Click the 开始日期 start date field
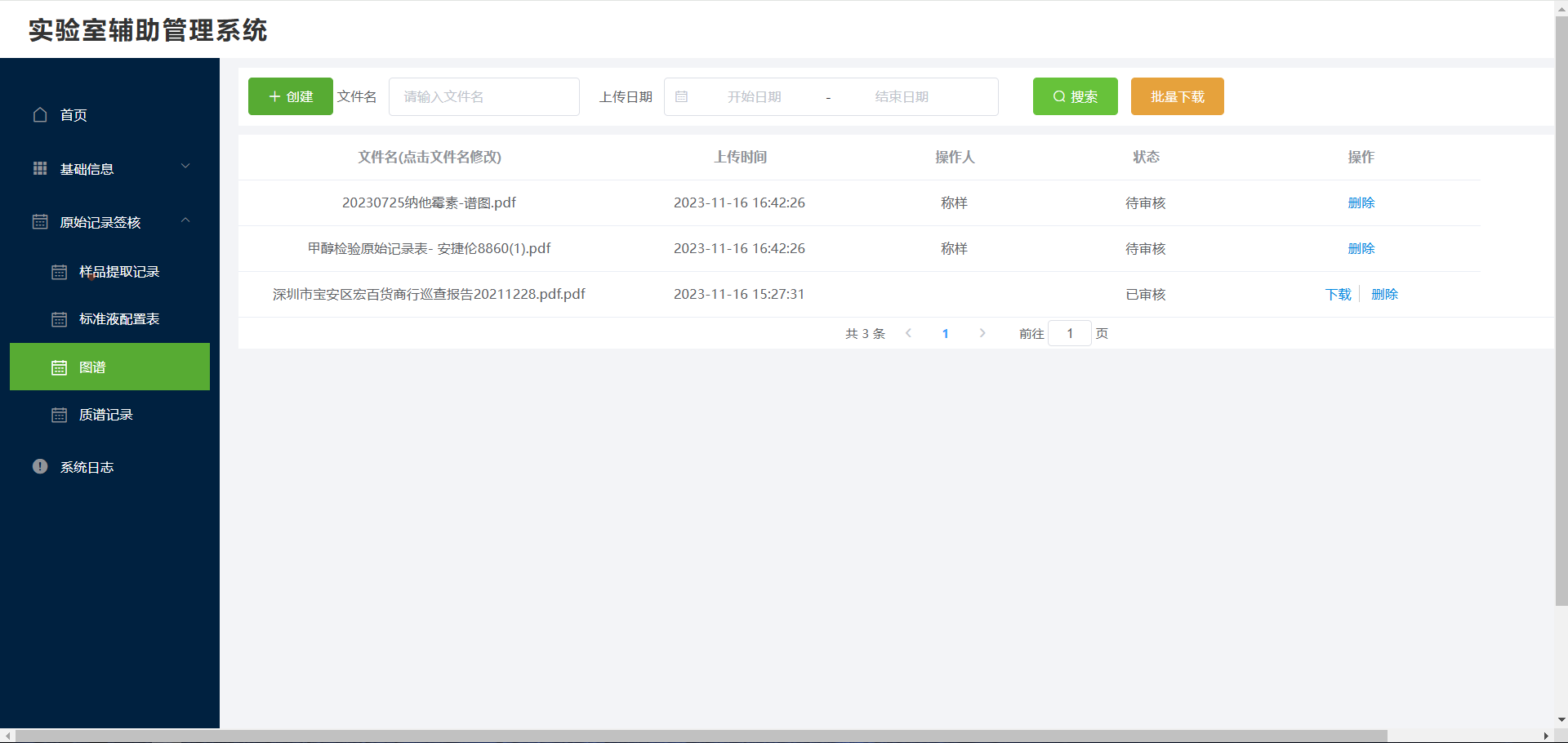Viewport: 1568px width, 743px height. pyautogui.click(x=755, y=96)
